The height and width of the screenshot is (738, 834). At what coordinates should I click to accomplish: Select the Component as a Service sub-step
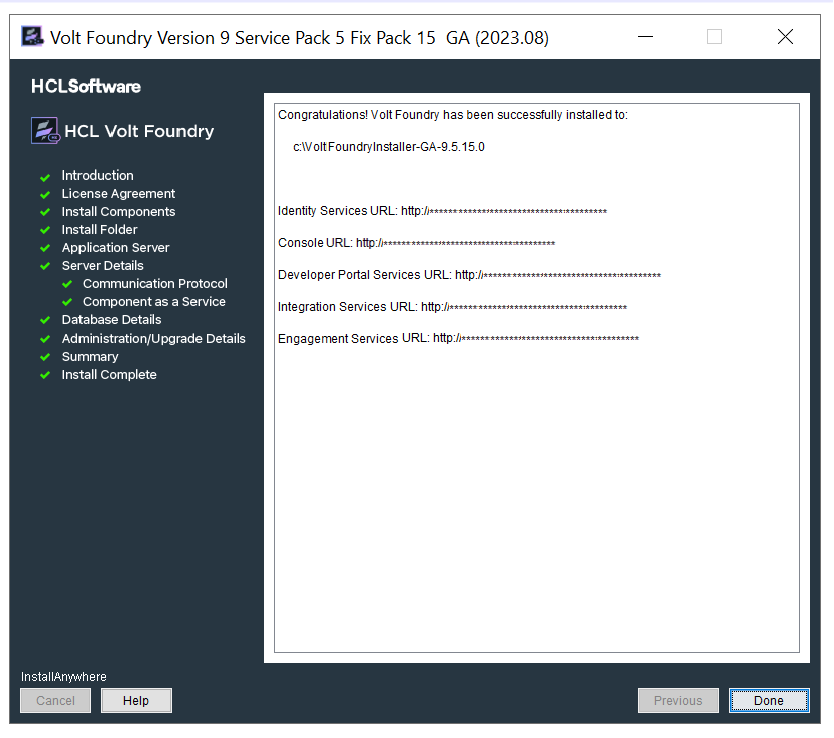[x=154, y=301]
